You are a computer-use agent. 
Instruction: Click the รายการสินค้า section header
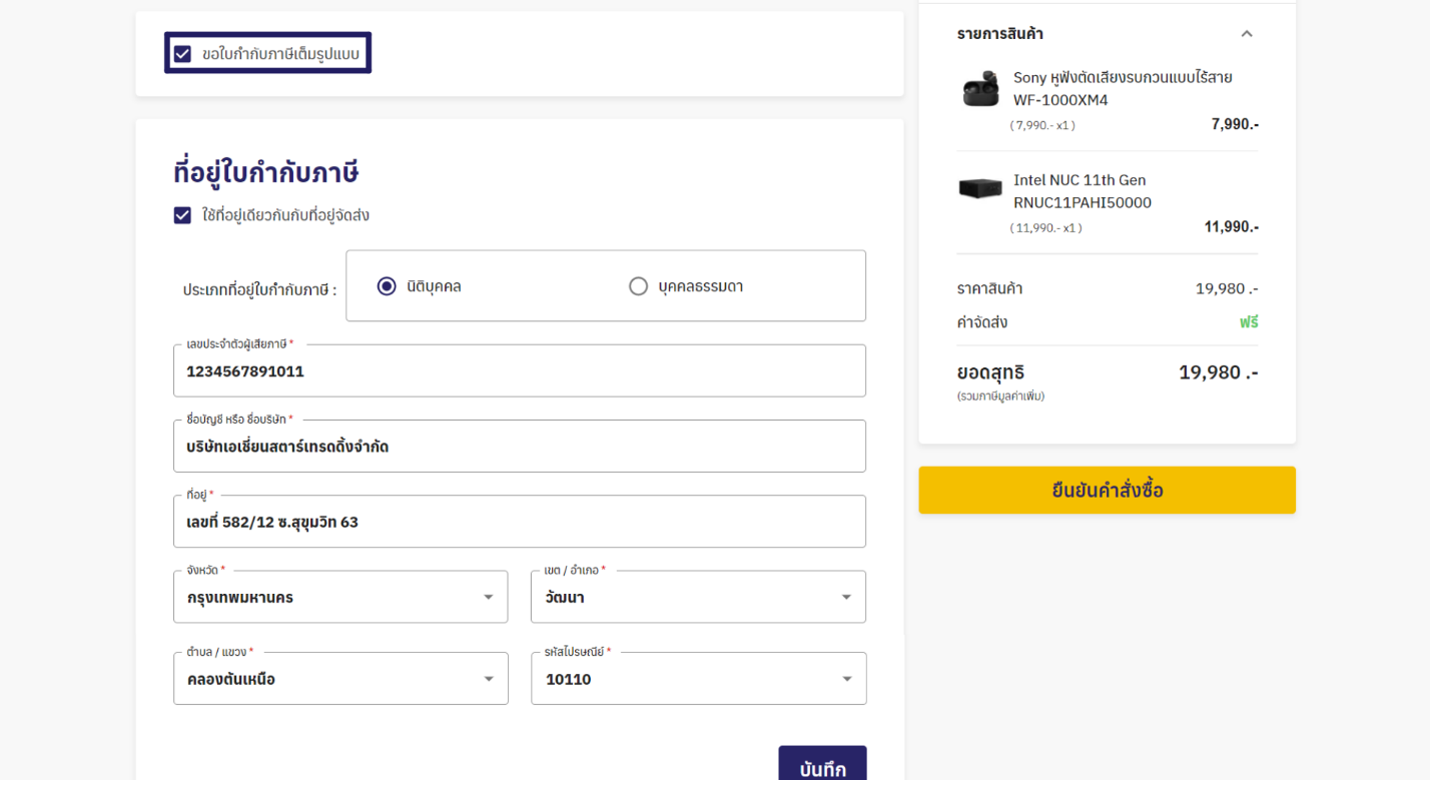[x=1000, y=34]
